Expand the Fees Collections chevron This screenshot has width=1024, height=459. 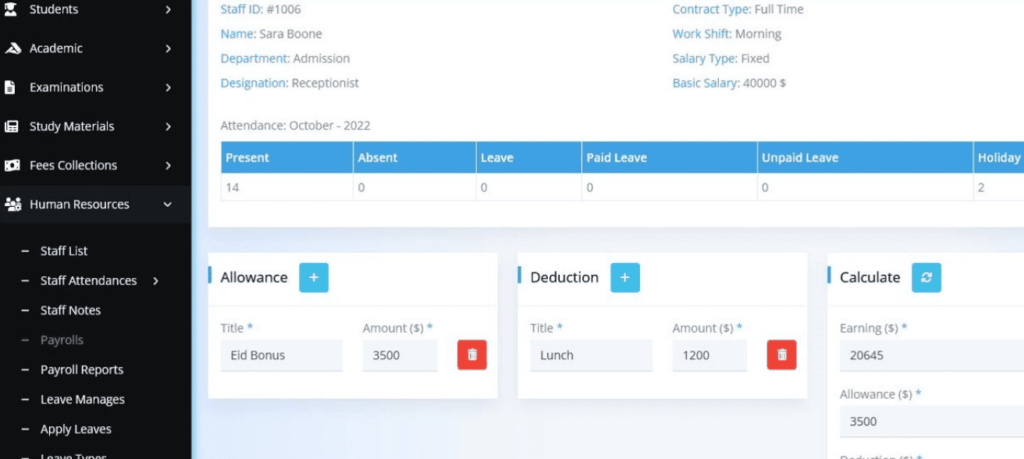[168, 165]
